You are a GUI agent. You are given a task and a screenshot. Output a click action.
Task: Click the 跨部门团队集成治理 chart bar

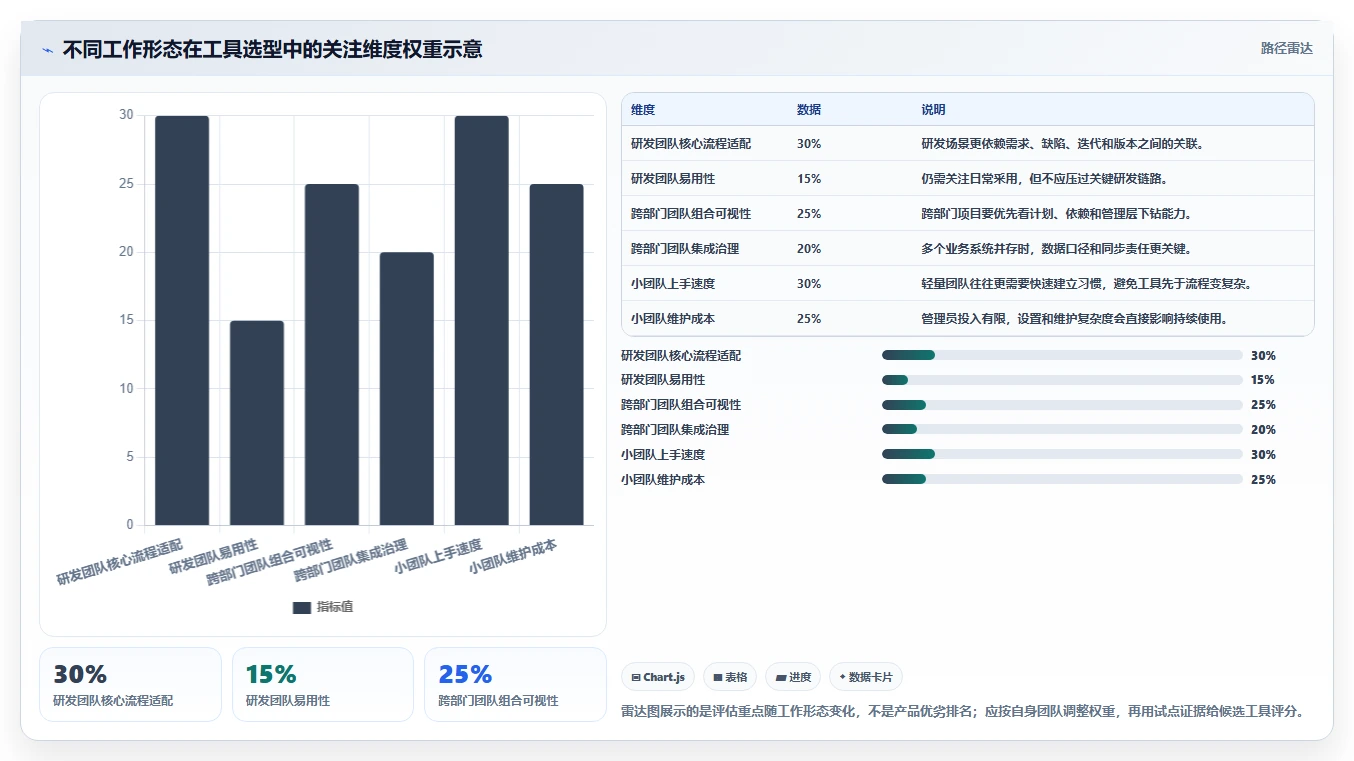tap(407, 388)
